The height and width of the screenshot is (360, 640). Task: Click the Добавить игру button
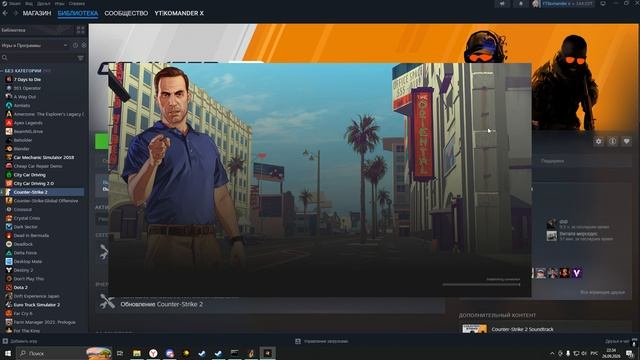click(x=20, y=341)
